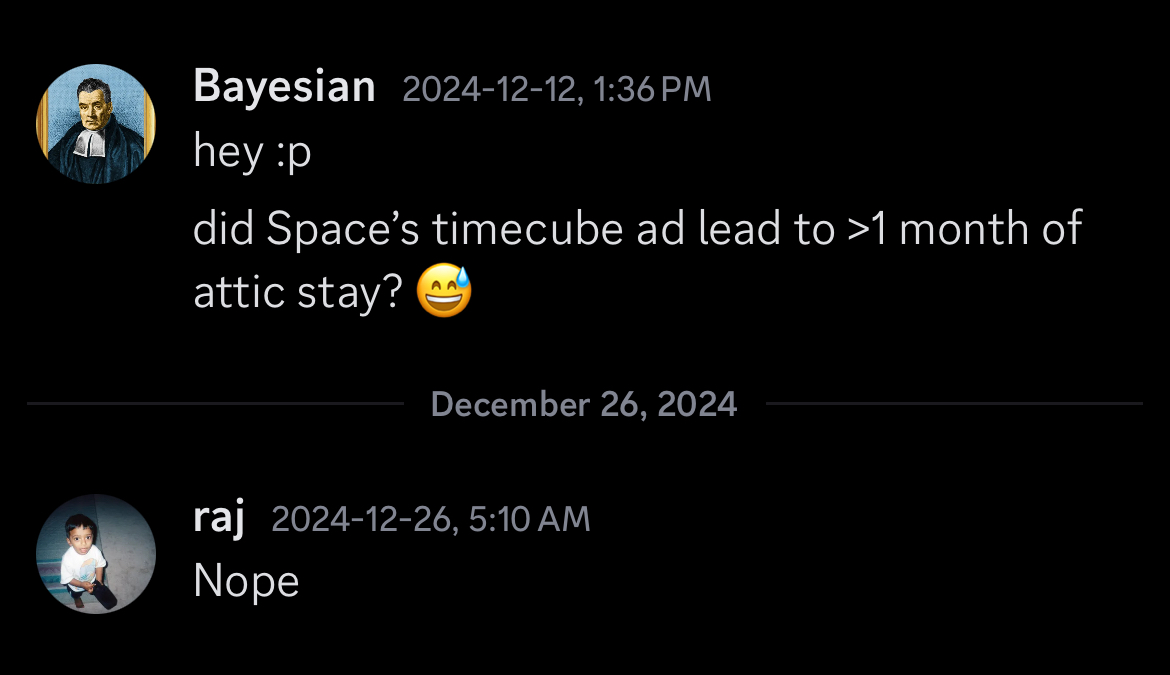Click the 2024-12-12, 1:36 PM timestamp
Image resolution: width=1170 pixels, height=675 pixels.
pyautogui.click(x=556, y=89)
